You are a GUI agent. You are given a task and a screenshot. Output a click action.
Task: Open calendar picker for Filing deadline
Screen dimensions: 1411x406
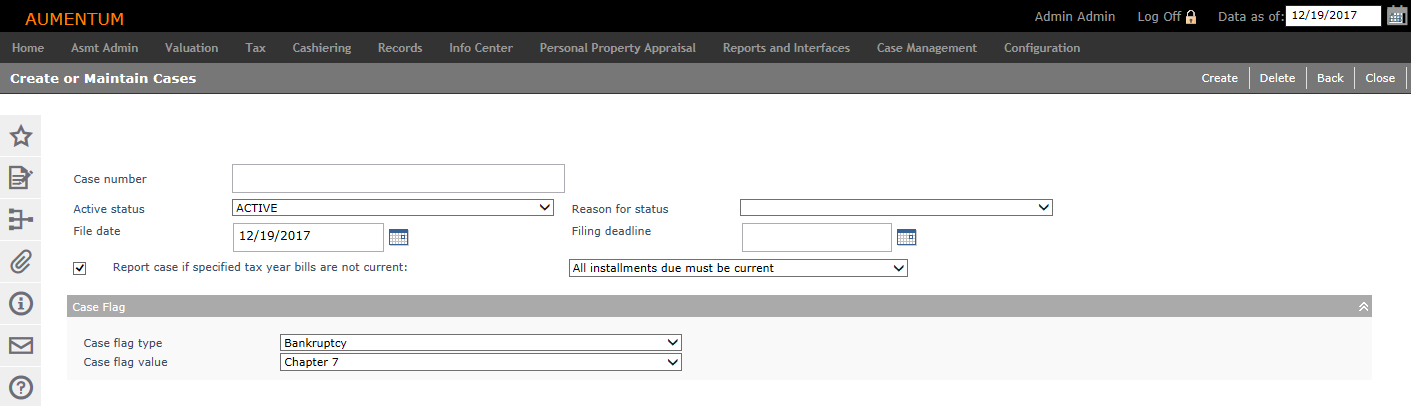click(x=907, y=237)
